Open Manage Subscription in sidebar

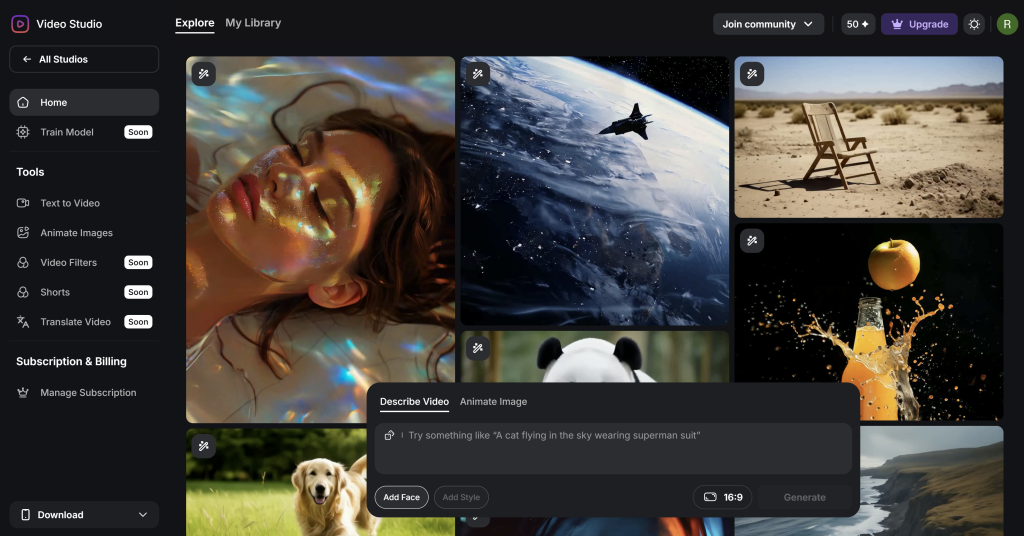coord(88,393)
